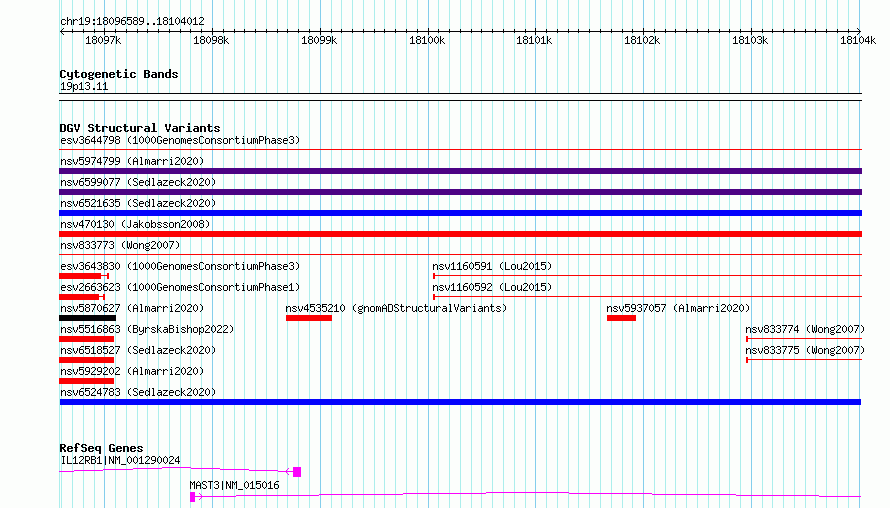Click the purple nsv5974799 variant bar

tap(460, 171)
